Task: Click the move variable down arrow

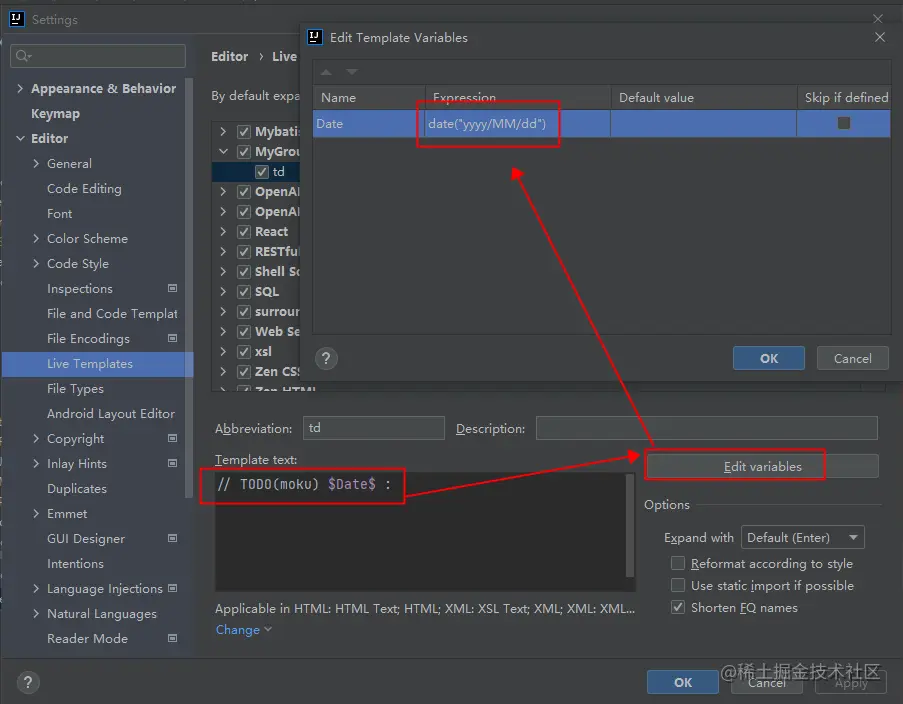Action: point(352,72)
